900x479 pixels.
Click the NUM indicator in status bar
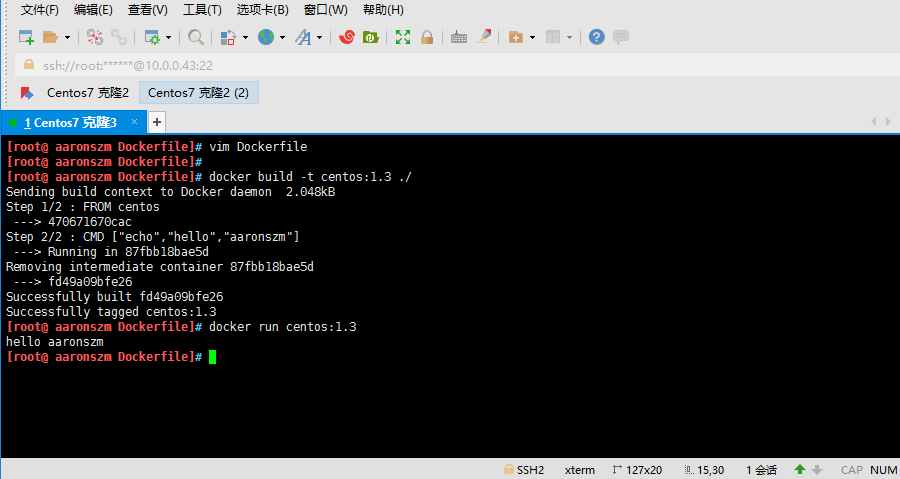883,470
